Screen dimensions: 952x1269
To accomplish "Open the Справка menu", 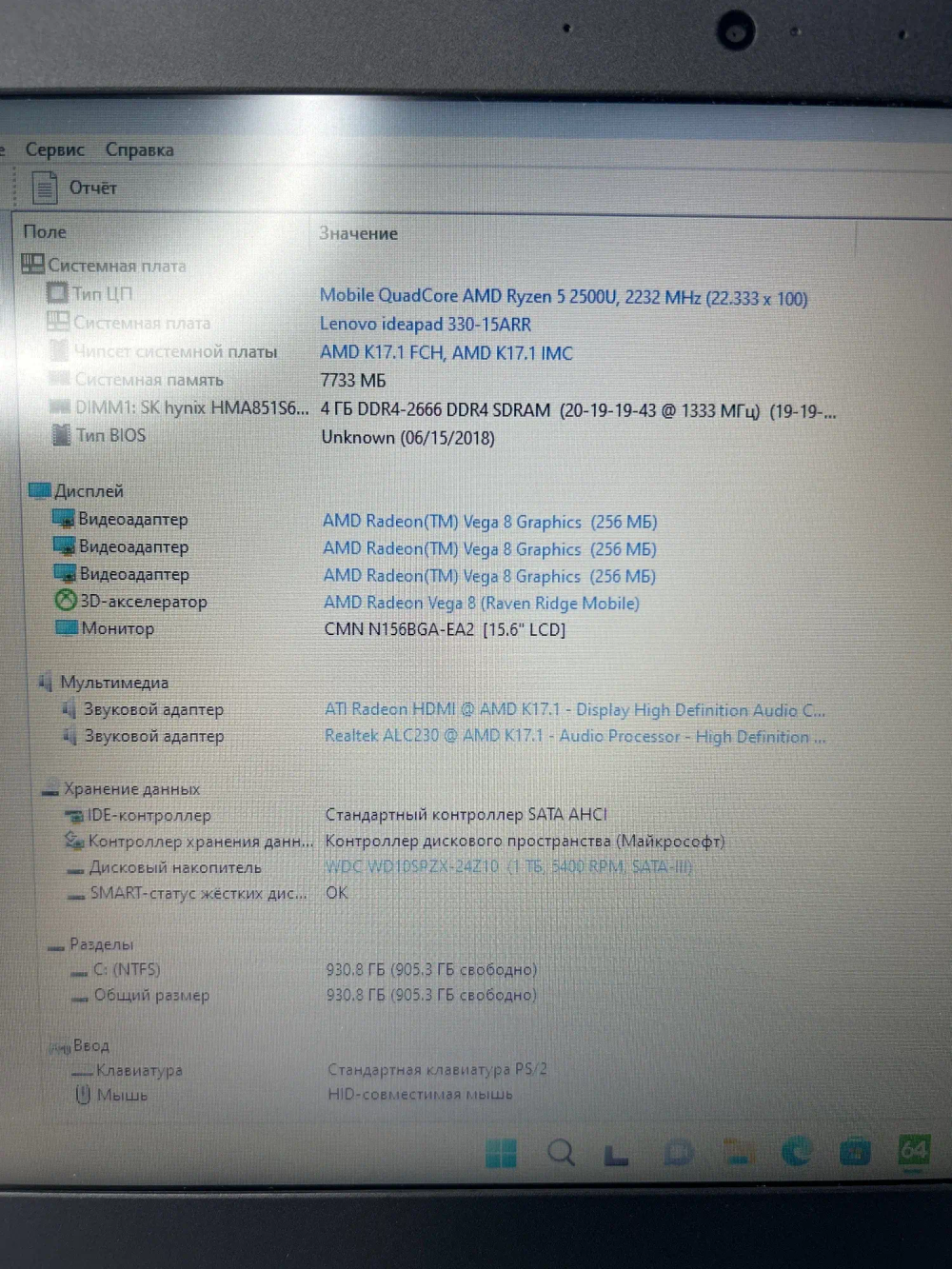I will click(139, 150).
